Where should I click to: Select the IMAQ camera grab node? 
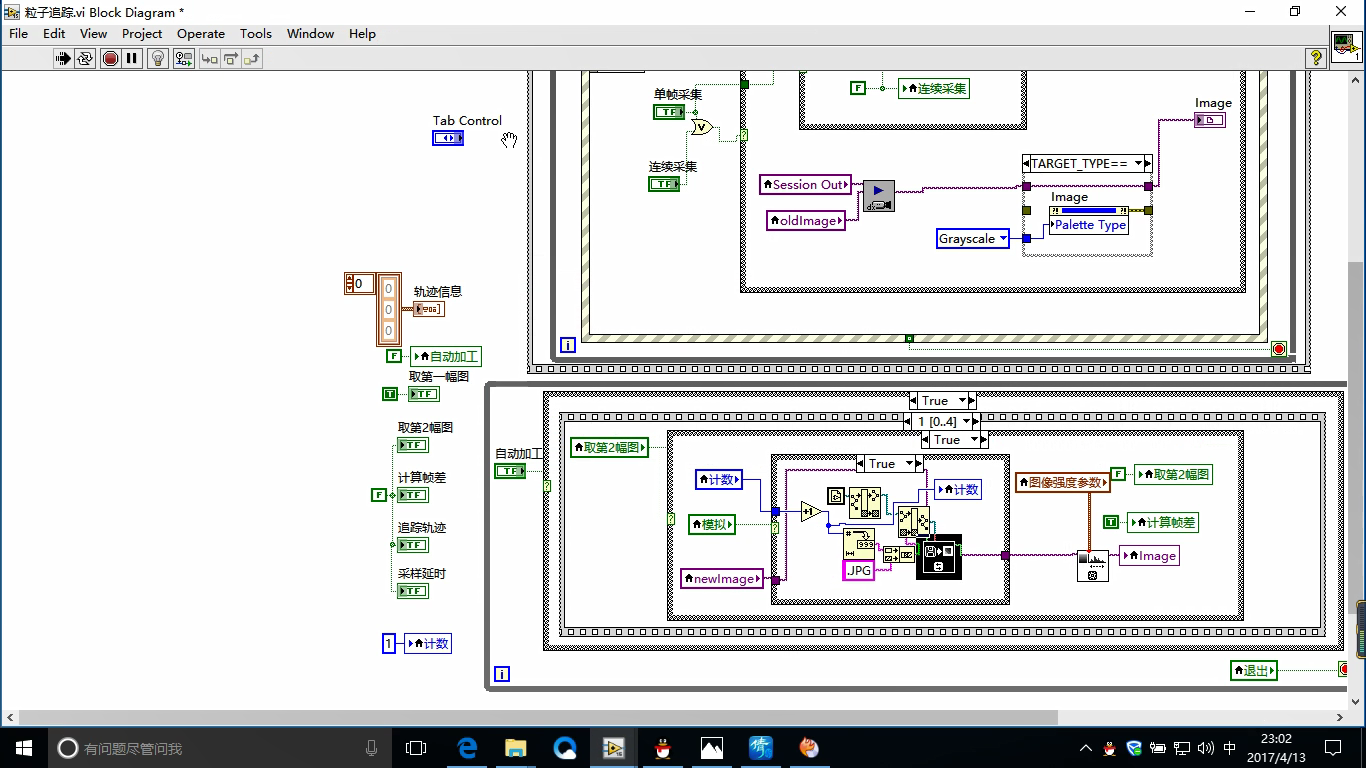pos(877,194)
